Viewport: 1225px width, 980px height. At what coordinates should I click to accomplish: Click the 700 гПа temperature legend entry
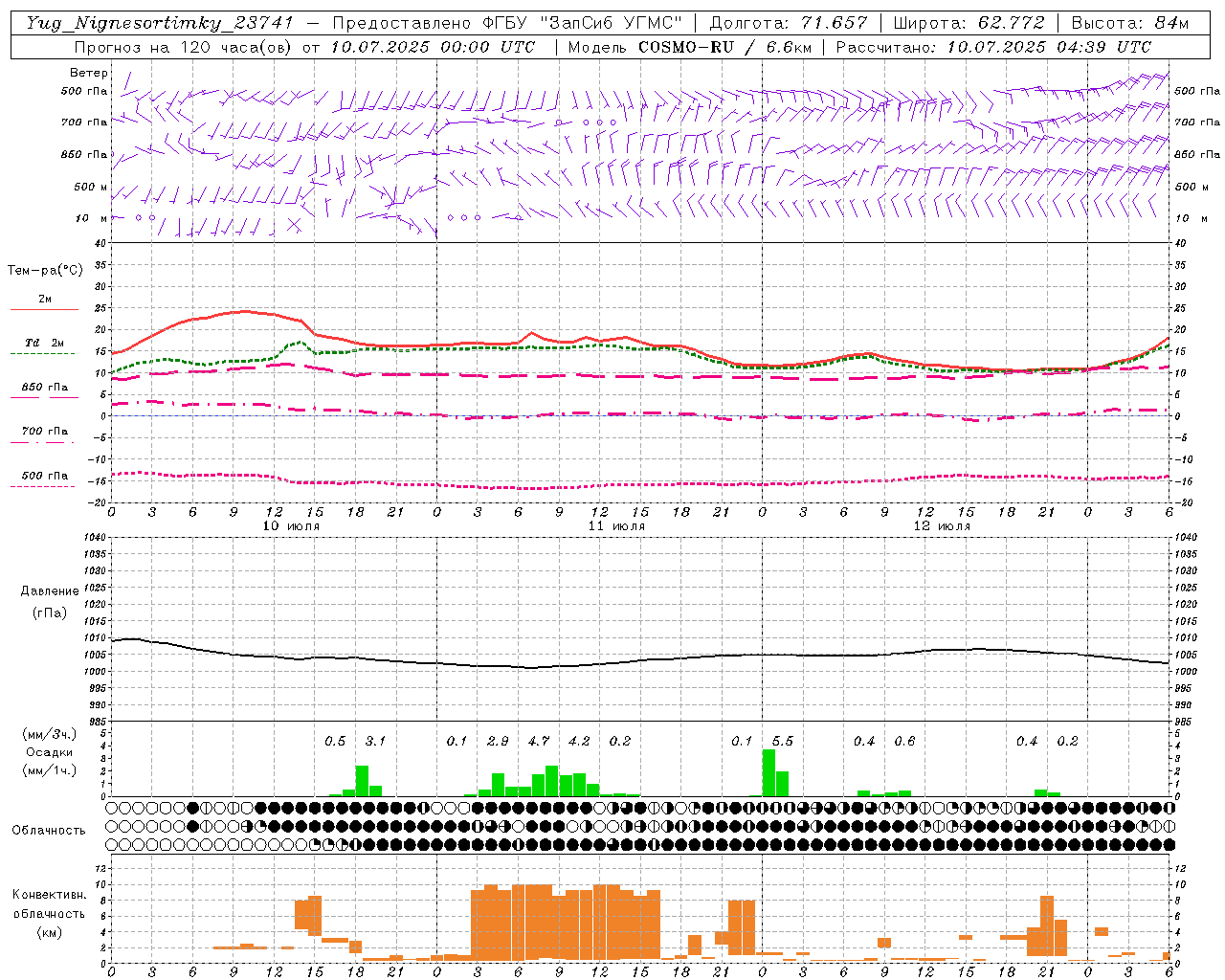point(45,432)
